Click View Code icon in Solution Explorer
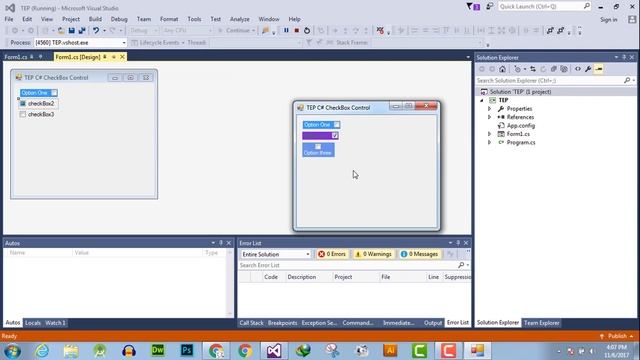The width and height of the screenshot is (640, 360). (578, 69)
